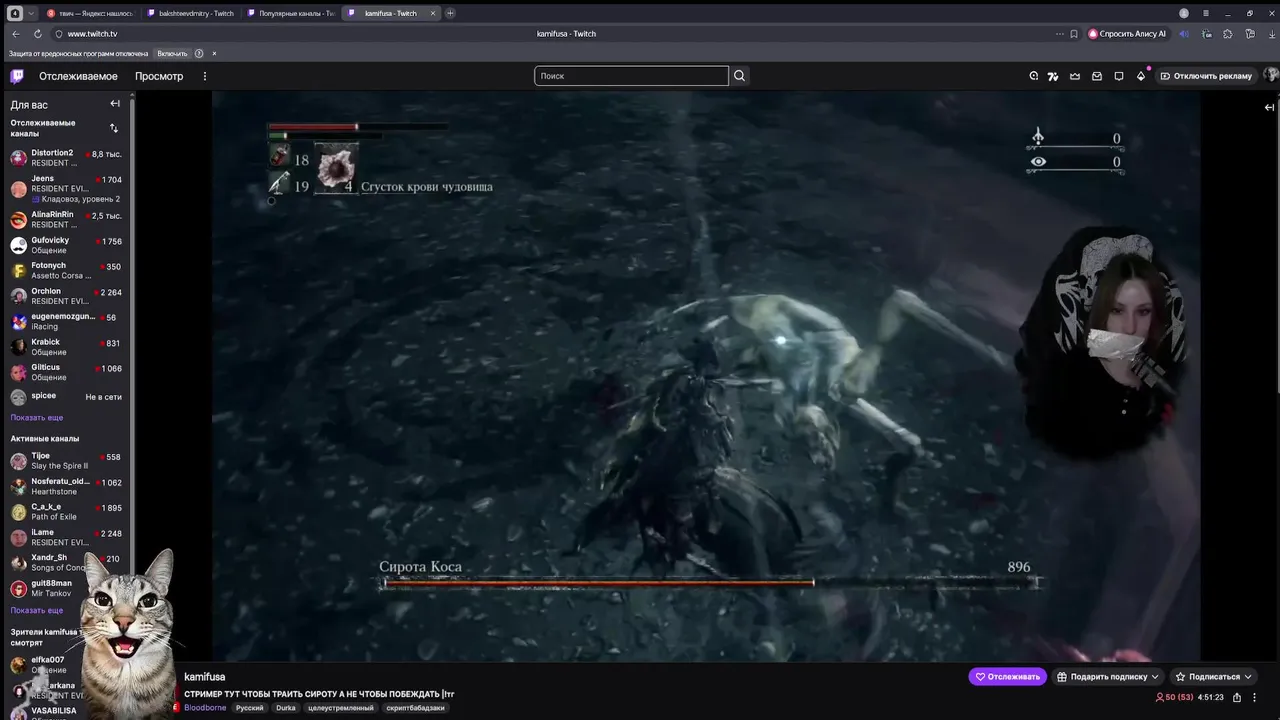Open C_a_k_e Path of Exile channel
The image size is (1280, 720).
tap(66, 512)
